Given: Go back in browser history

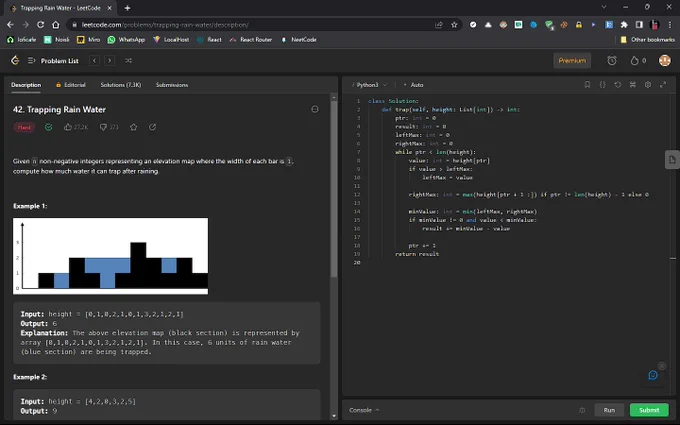Looking at the screenshot, I should pos(10,25).
